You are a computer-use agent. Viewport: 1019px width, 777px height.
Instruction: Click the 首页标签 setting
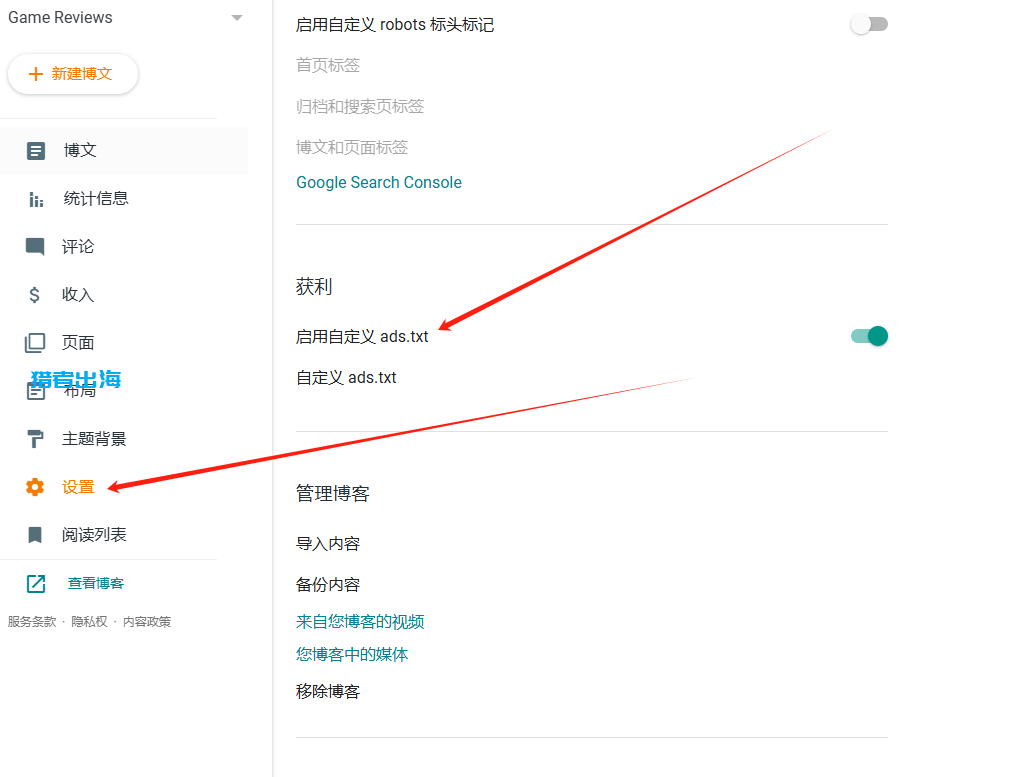328,65
